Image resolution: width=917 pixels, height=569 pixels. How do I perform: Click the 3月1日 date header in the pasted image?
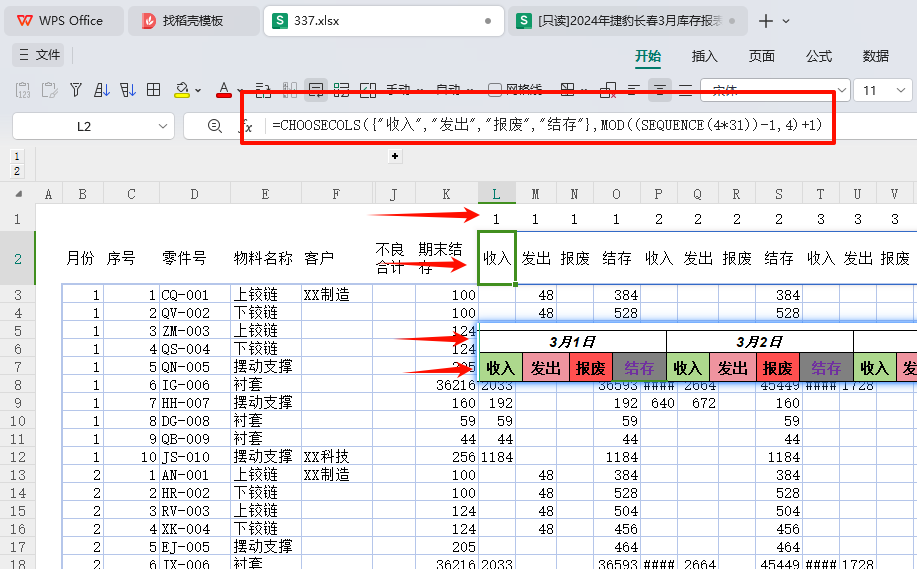573,342
